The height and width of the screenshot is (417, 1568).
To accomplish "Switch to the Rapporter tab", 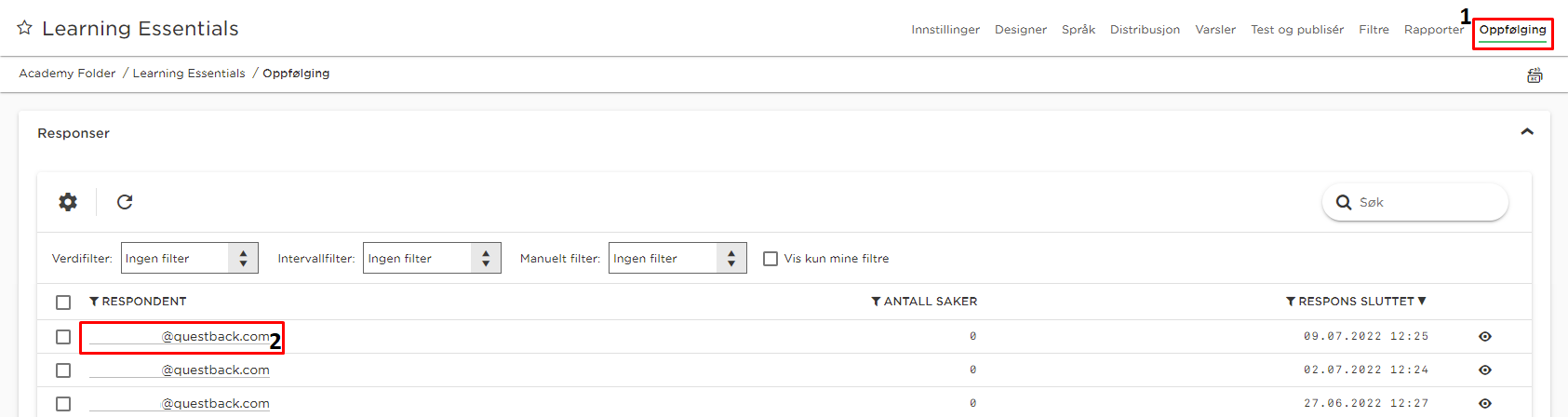I will [1434, 30].
